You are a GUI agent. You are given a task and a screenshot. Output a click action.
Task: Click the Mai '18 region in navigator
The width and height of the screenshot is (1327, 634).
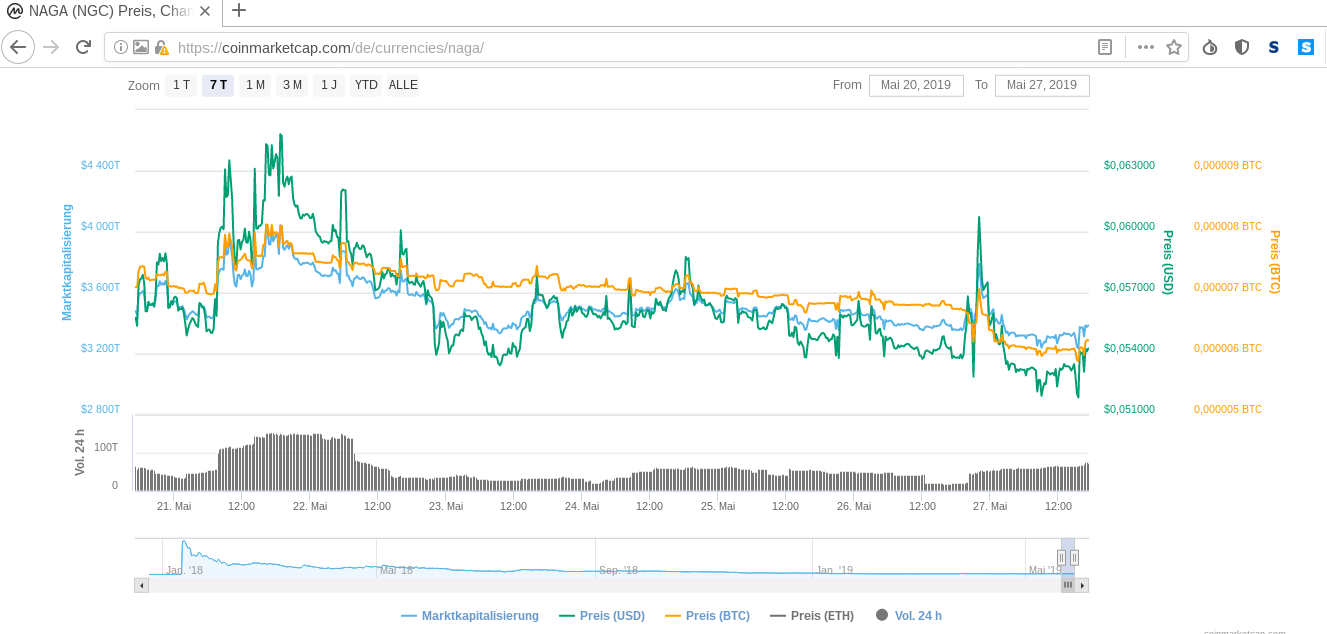pyautogui.click(x=397, y=570)
